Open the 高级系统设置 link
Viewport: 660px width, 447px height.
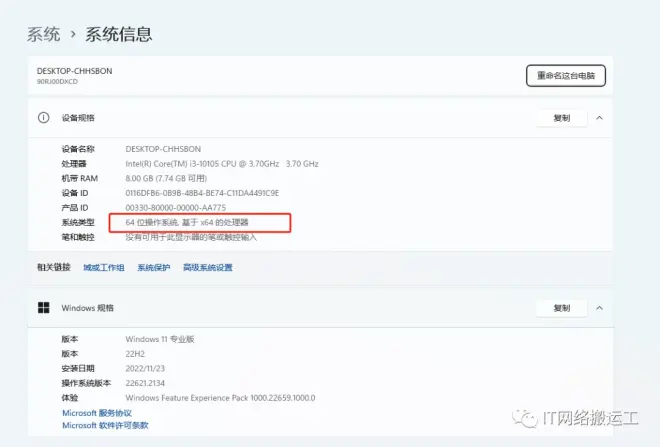coord(208,268)
